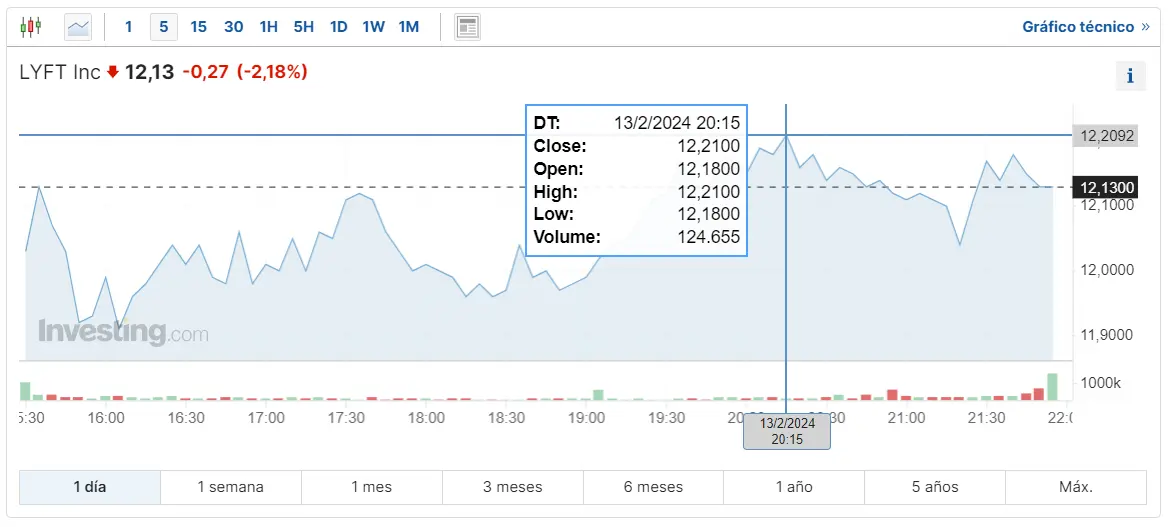Show the 1 año time range

tap(794, 487)
